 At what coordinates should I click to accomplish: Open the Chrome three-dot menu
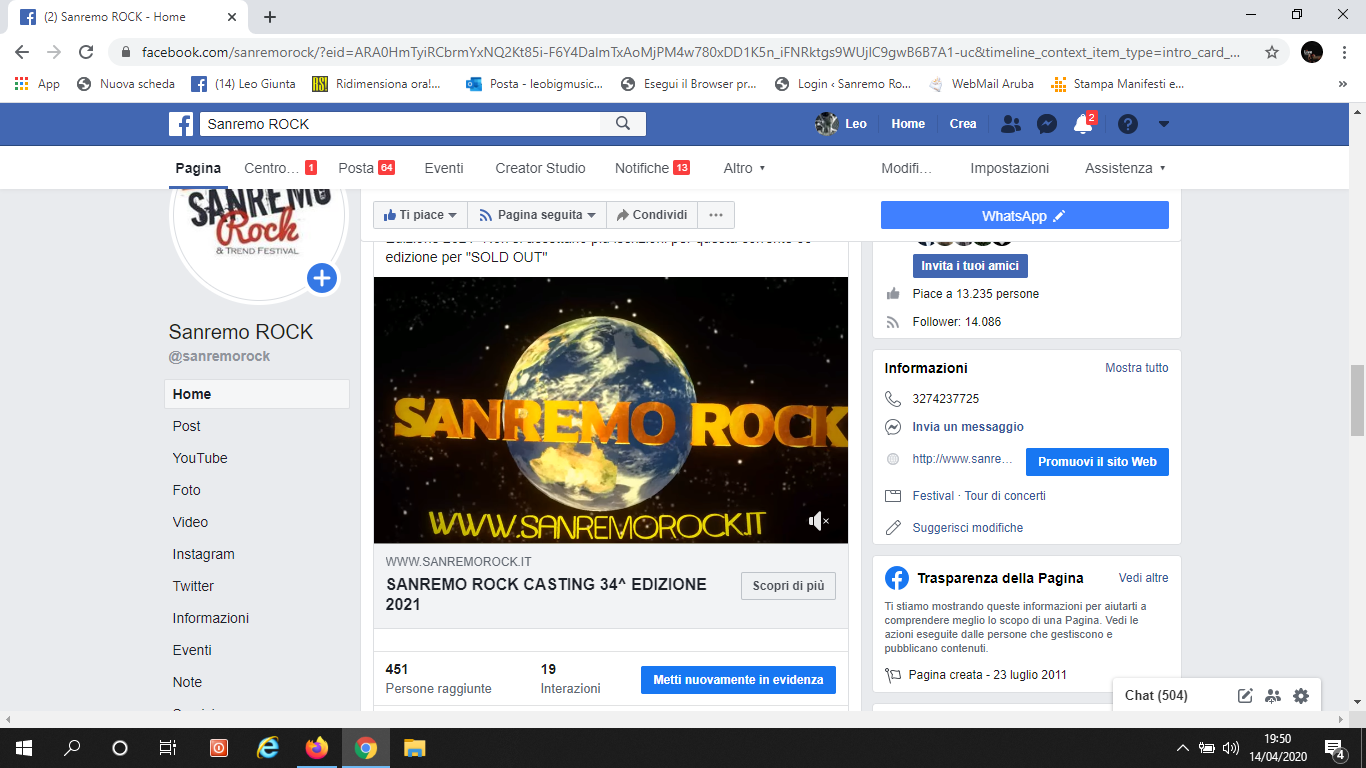[1344, 52]
